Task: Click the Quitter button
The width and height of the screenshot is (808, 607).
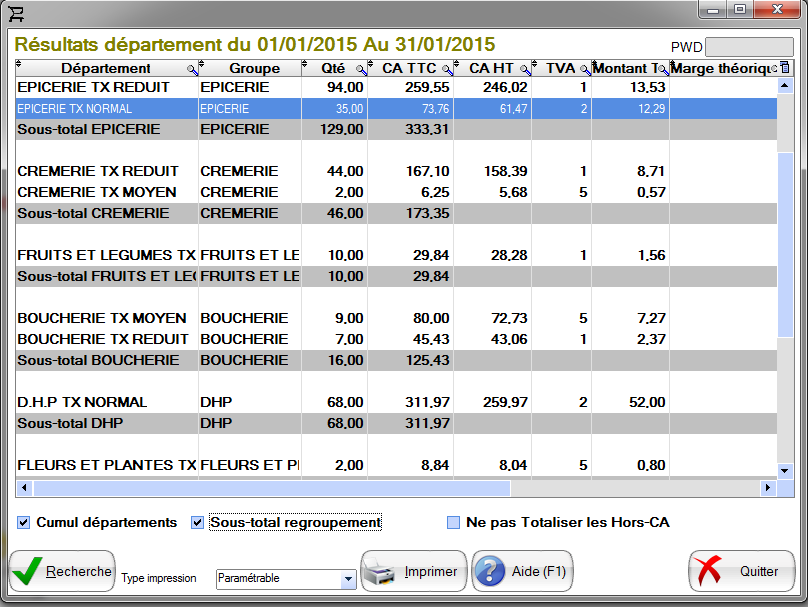Action: point(740,572)
